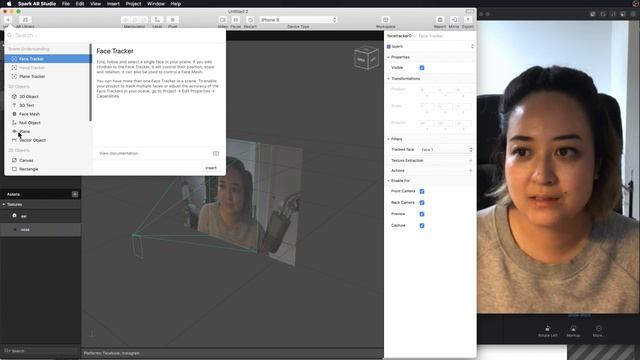Open the iPhone 8 device type dropdown
The width and height of the screenshot is (640, 360).
click(x=298, y=20)
